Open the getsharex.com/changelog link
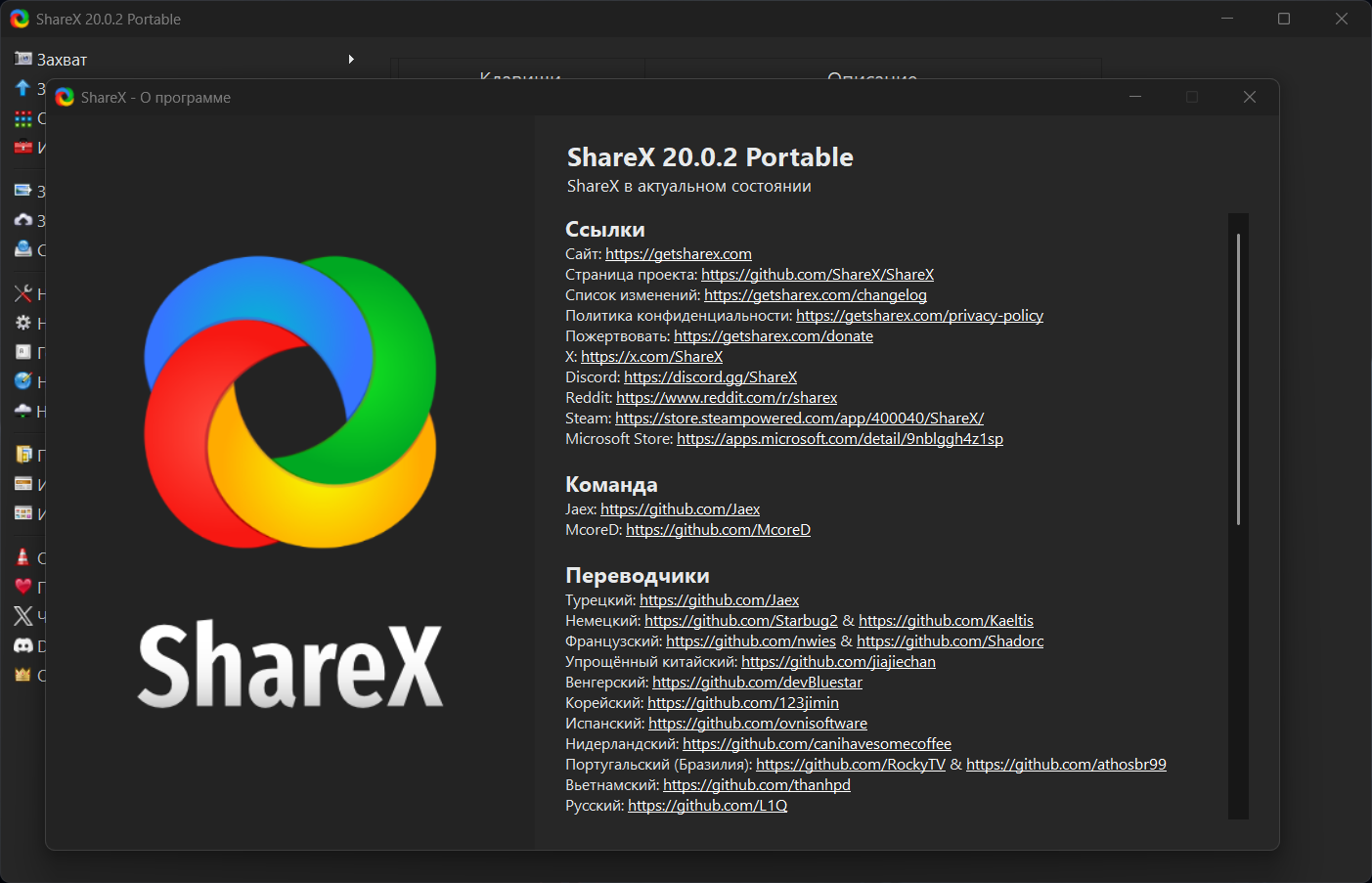Viewport: 1372px width, 883px height. 816,295
